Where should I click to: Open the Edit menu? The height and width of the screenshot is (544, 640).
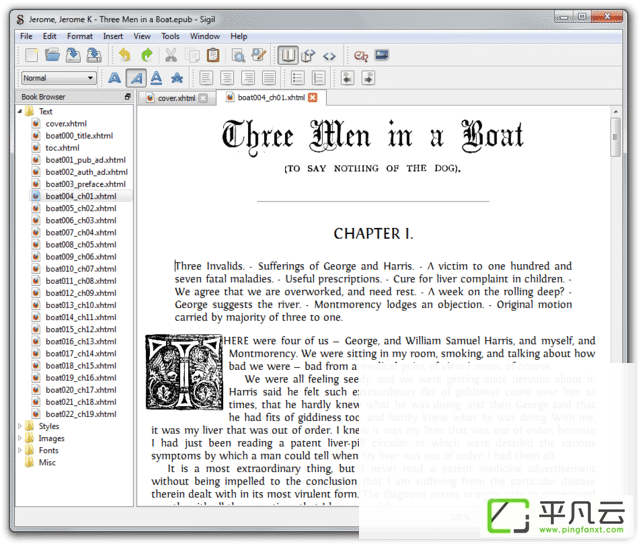click(49, 36)
